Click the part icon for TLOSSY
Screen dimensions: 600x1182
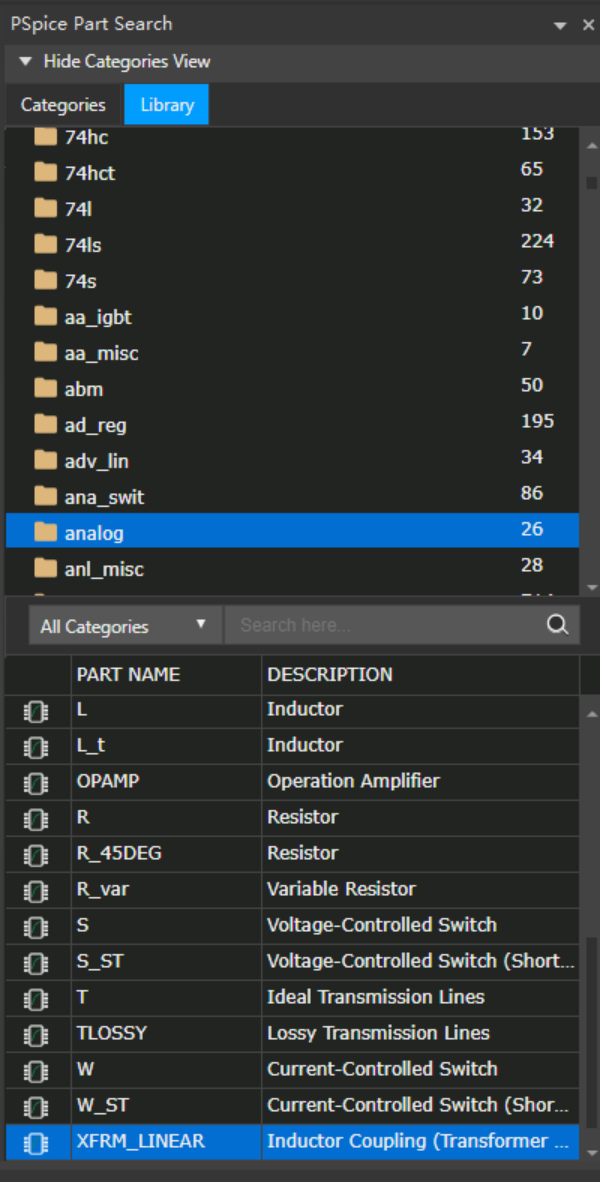(36, 1035)
